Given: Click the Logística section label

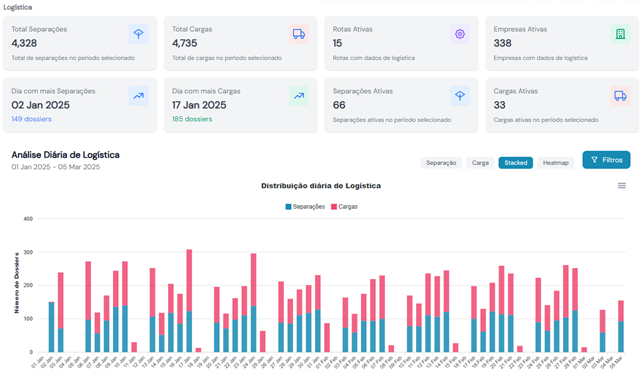Looking at the screenshot, I should [x=18, y=7].
